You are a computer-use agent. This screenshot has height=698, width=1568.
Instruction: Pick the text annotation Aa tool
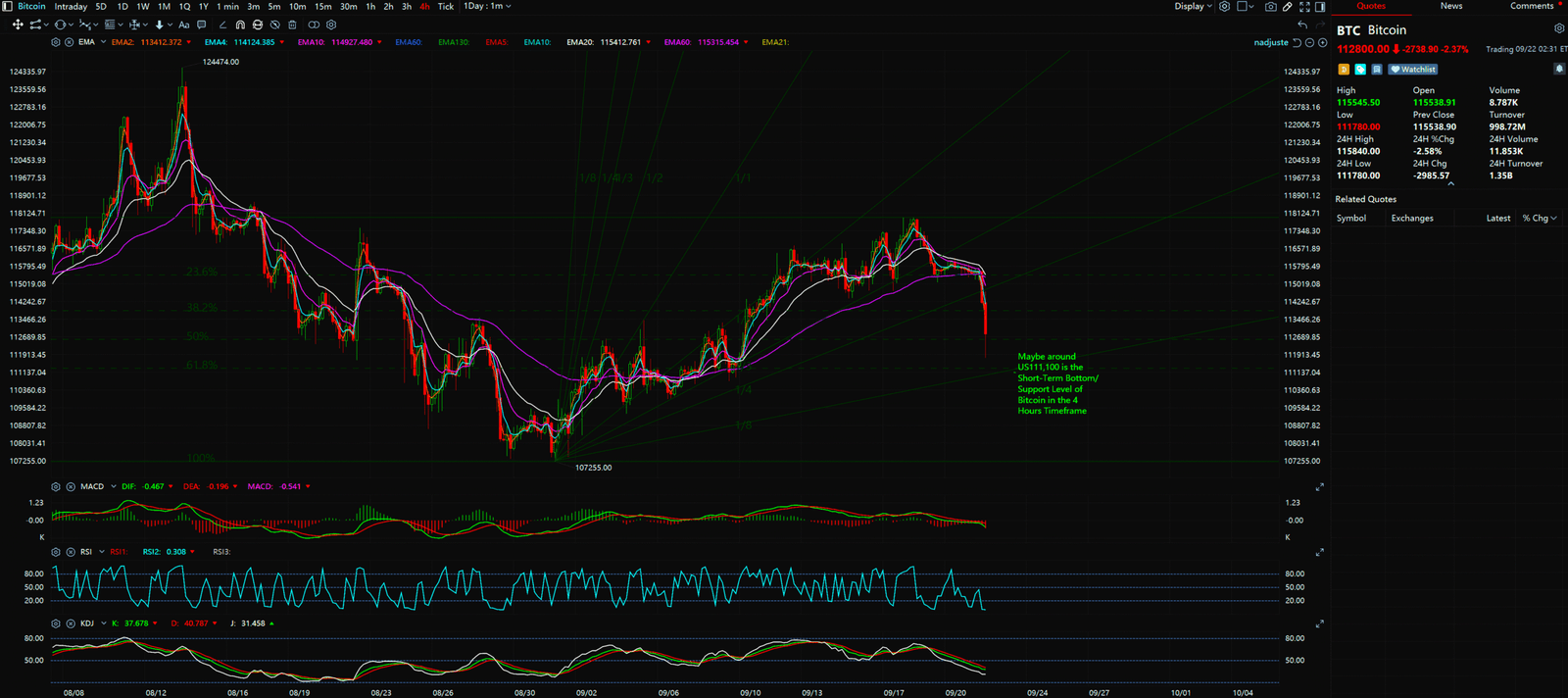[x=183, y=25]
